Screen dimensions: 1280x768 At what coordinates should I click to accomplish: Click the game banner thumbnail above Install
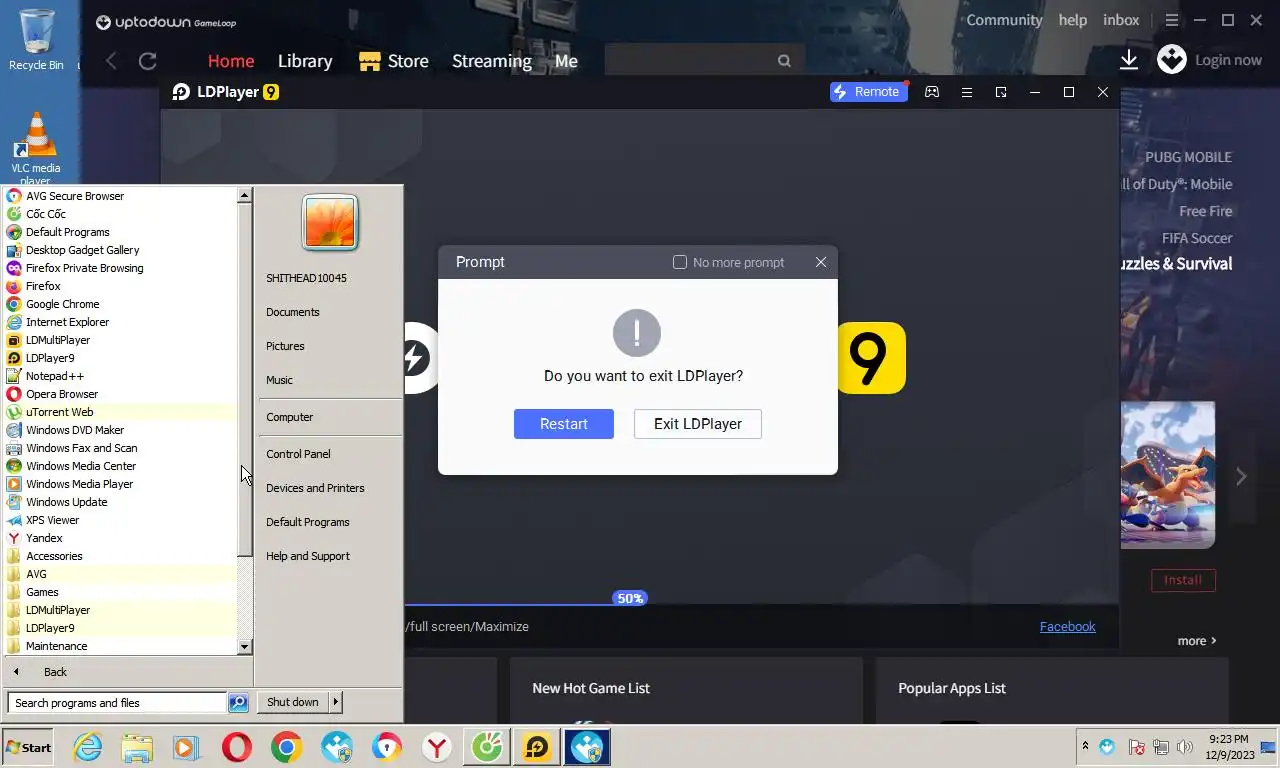coord(1168,475)
